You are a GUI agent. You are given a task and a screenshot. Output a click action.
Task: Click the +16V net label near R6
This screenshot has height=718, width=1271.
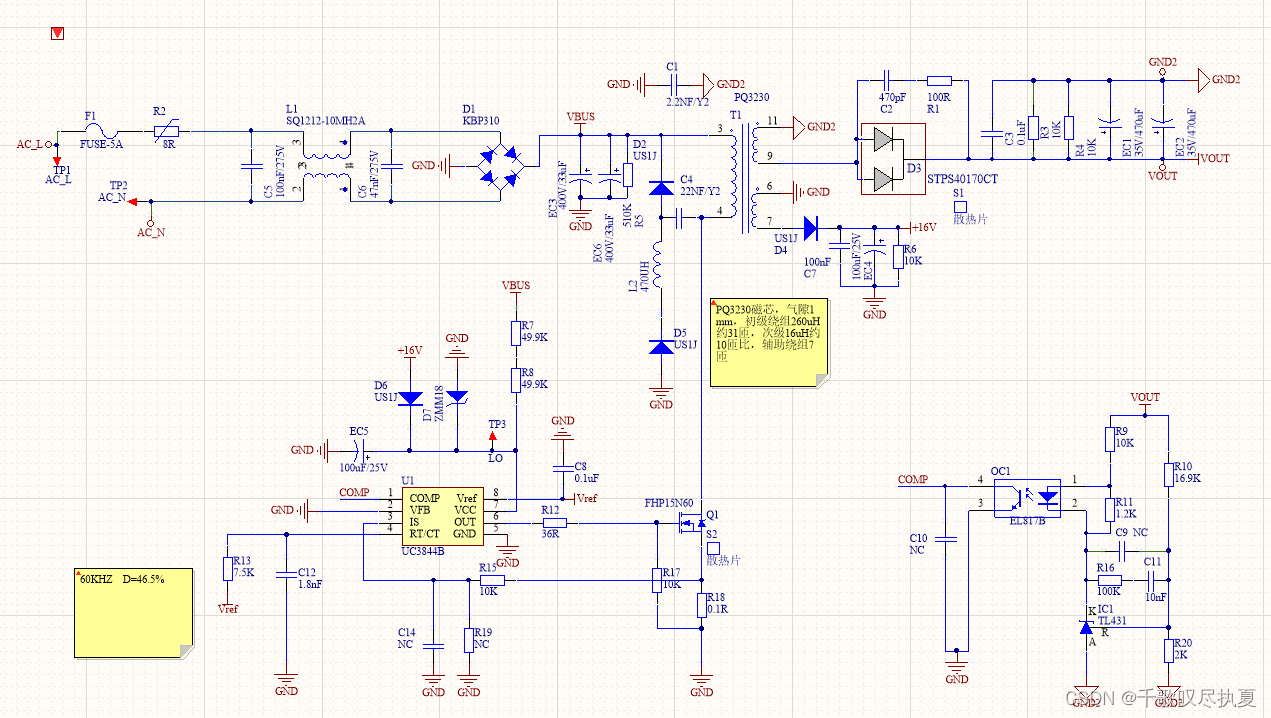pos(923,228)
